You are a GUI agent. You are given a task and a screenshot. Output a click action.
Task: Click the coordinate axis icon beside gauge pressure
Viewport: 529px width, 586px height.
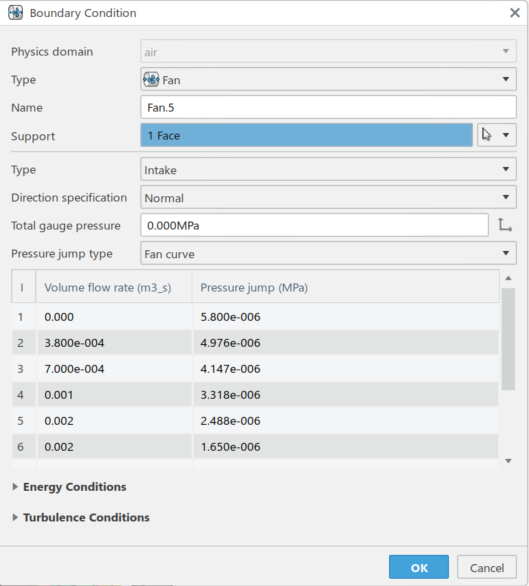coord(505,225)
